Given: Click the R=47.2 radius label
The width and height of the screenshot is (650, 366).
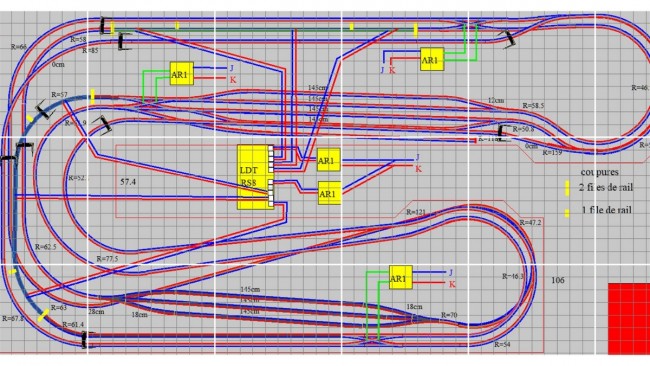Looking at the screenshot, I should pyautogui.click(x=530, y=223).
